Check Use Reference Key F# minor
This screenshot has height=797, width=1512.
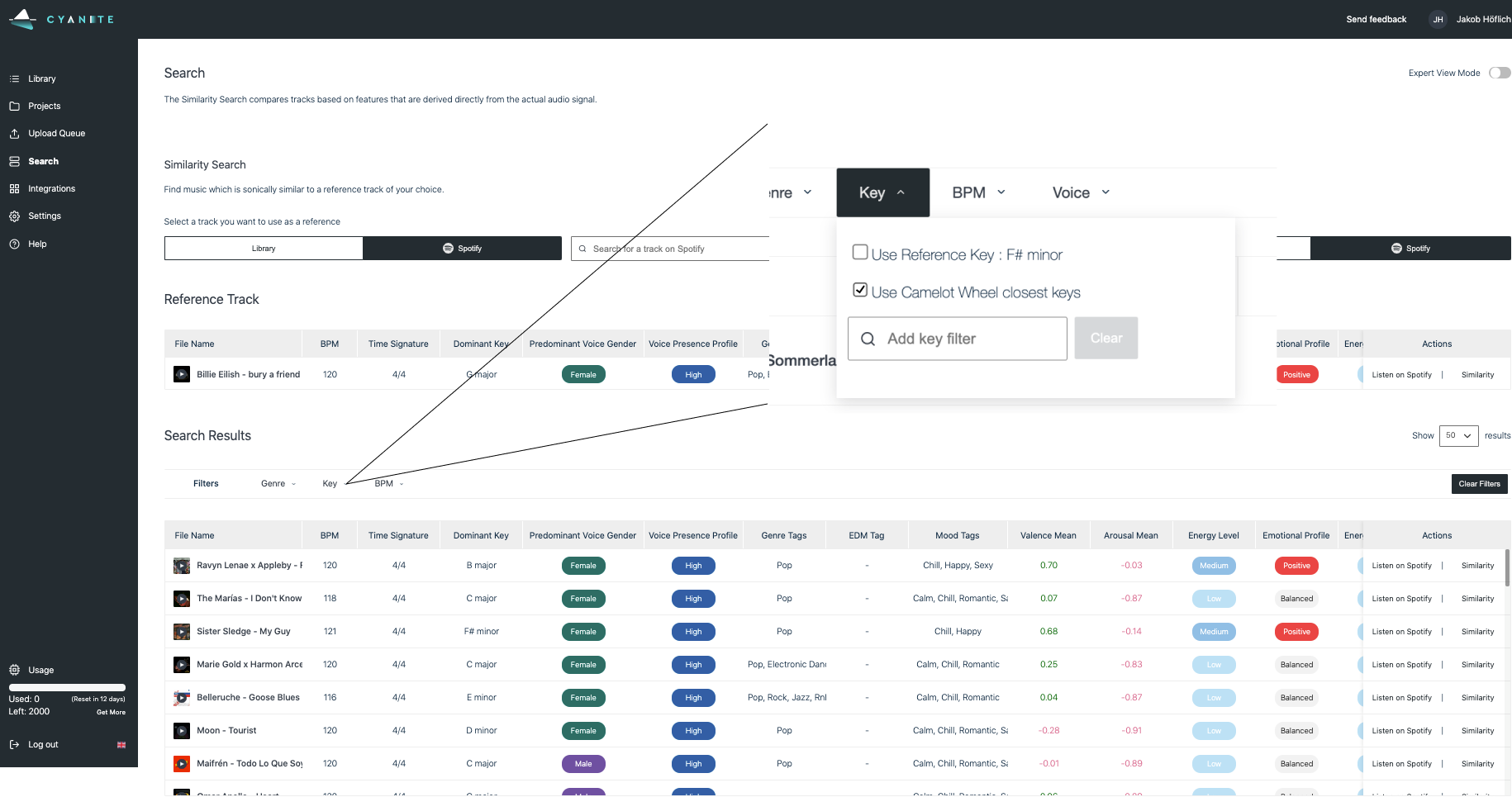tap(860, 253)
